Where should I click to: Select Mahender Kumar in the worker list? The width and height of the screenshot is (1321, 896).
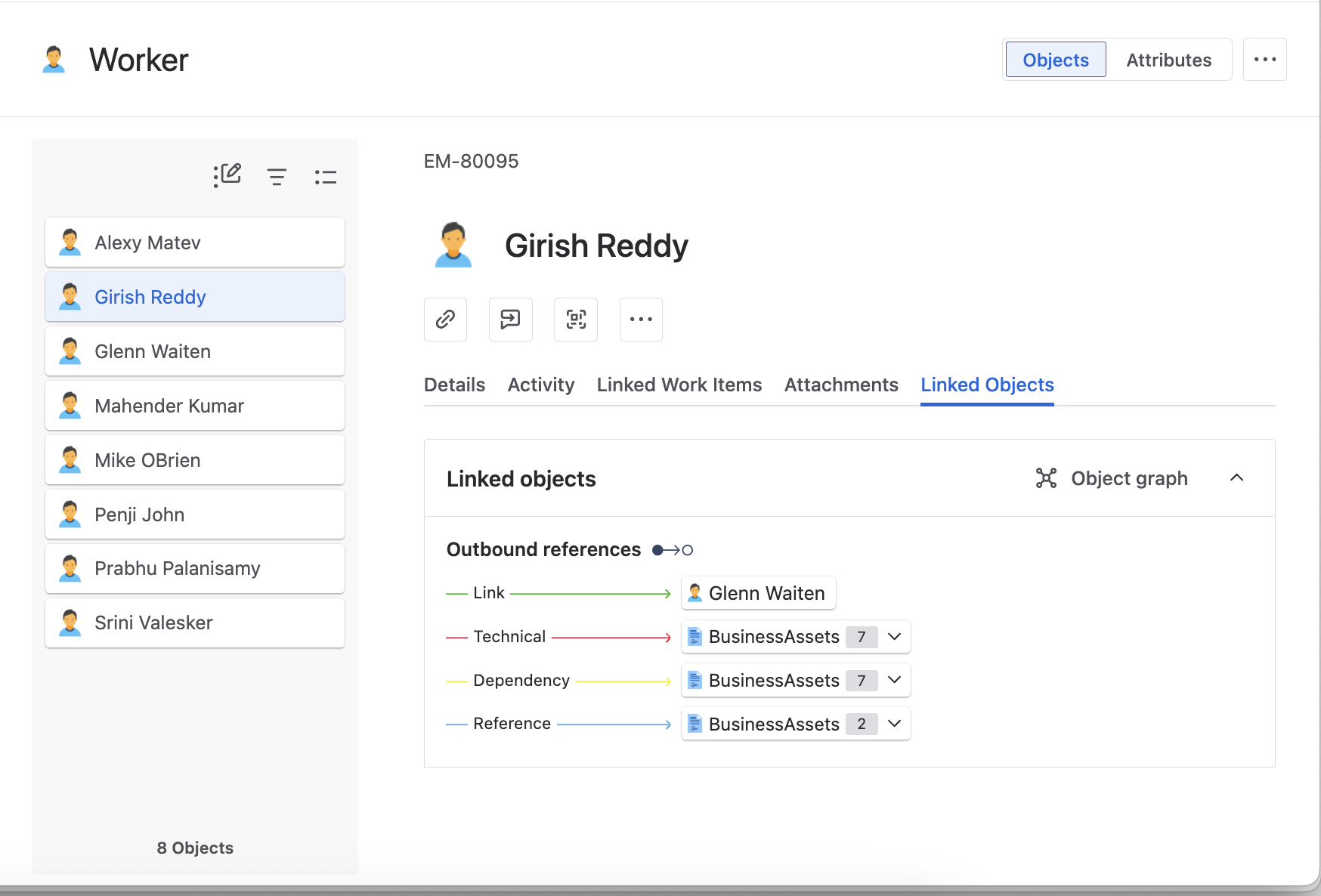click(195, 406)
